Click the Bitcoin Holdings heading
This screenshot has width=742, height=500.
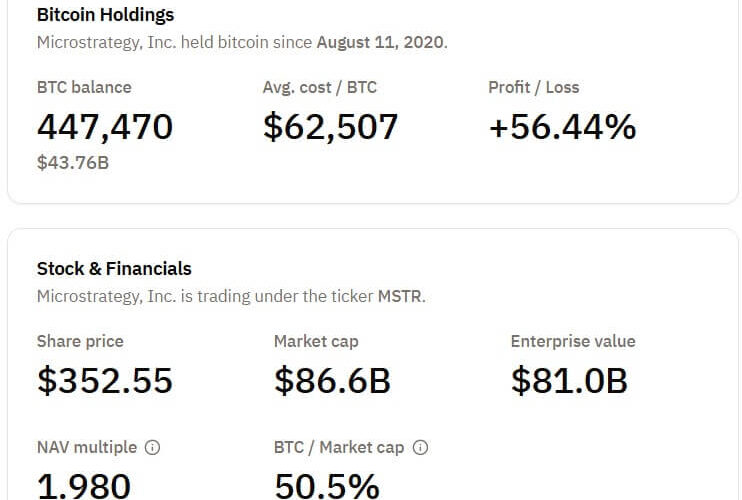point(105,15)
